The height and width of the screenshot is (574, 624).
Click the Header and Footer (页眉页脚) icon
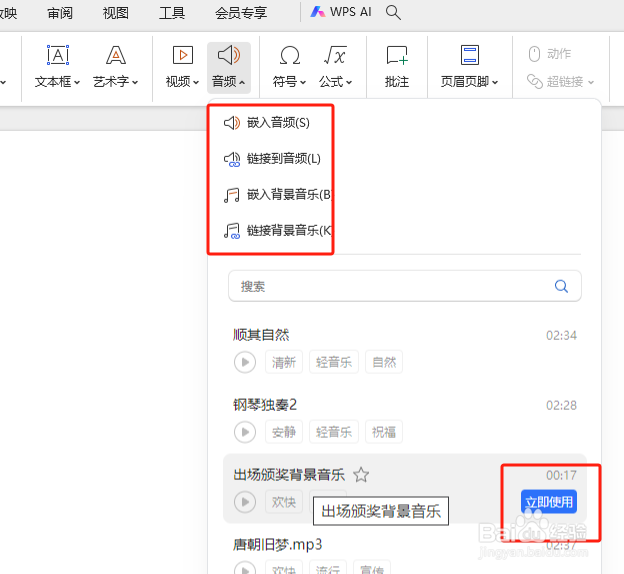coord(470,55)
